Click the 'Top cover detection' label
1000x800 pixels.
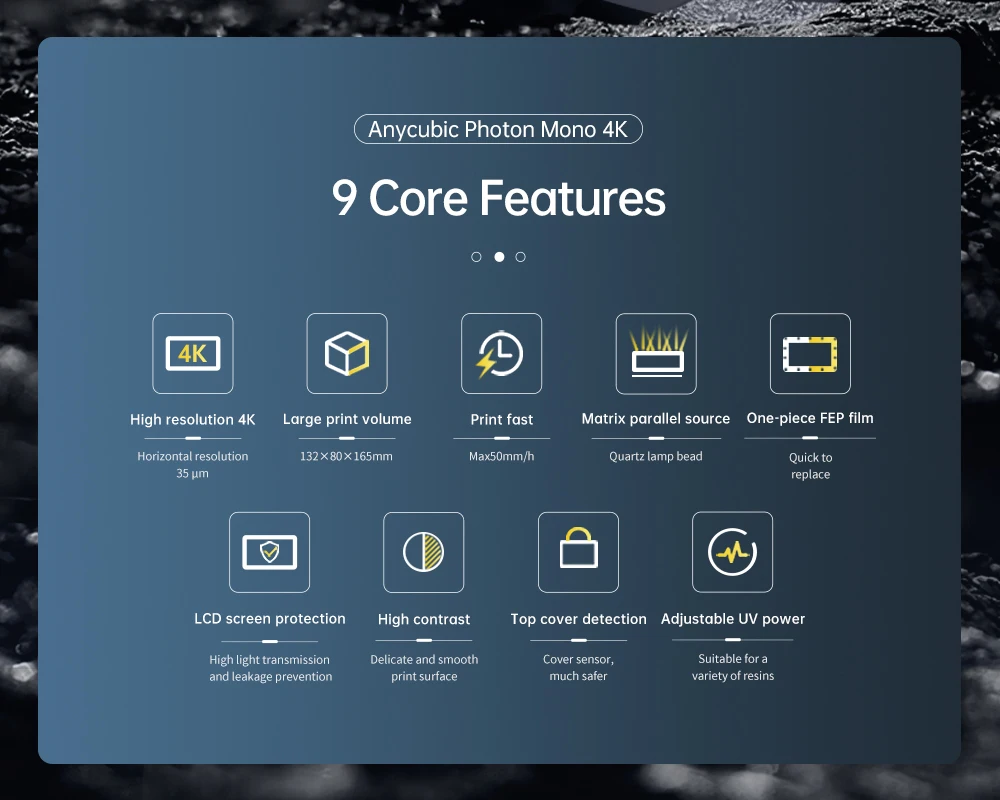(x=578, y=619)
